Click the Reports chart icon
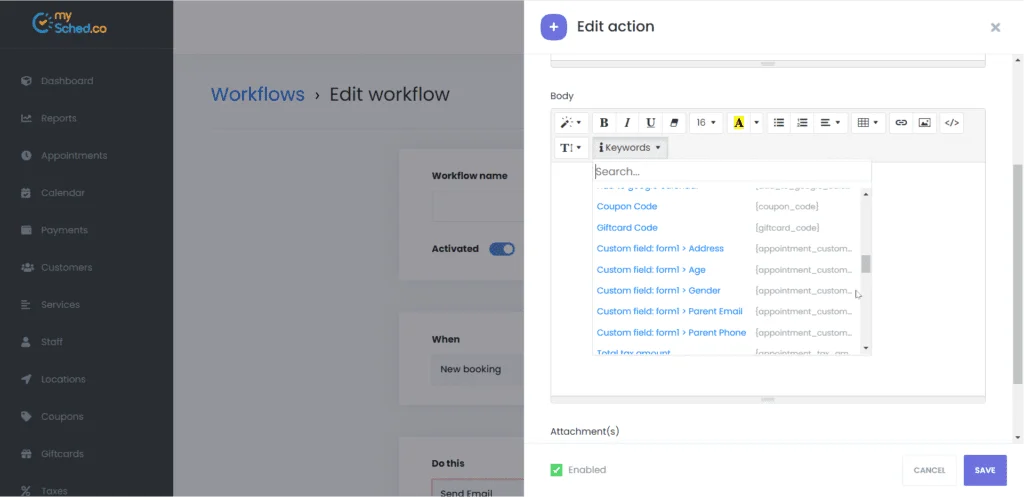The height and width of the screenshot is (497, 1024). pos(26,118)
